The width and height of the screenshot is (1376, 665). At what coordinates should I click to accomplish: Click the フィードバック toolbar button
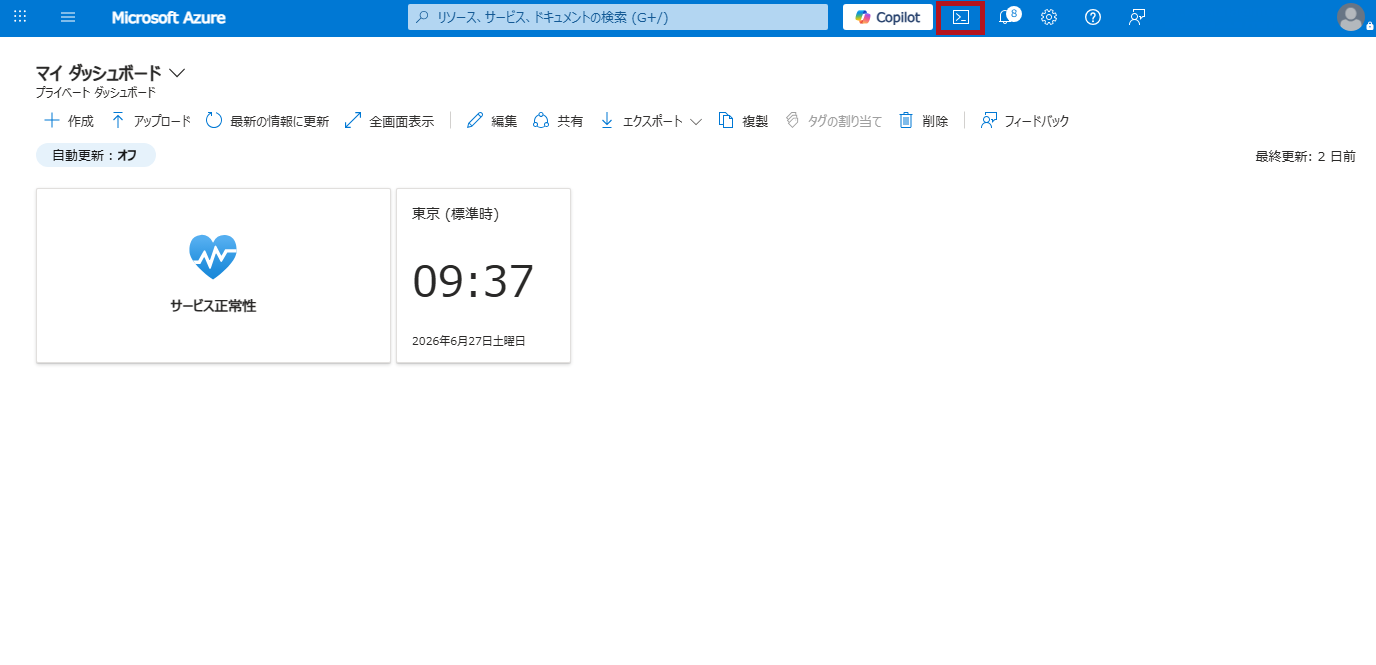coord(1025,121)
